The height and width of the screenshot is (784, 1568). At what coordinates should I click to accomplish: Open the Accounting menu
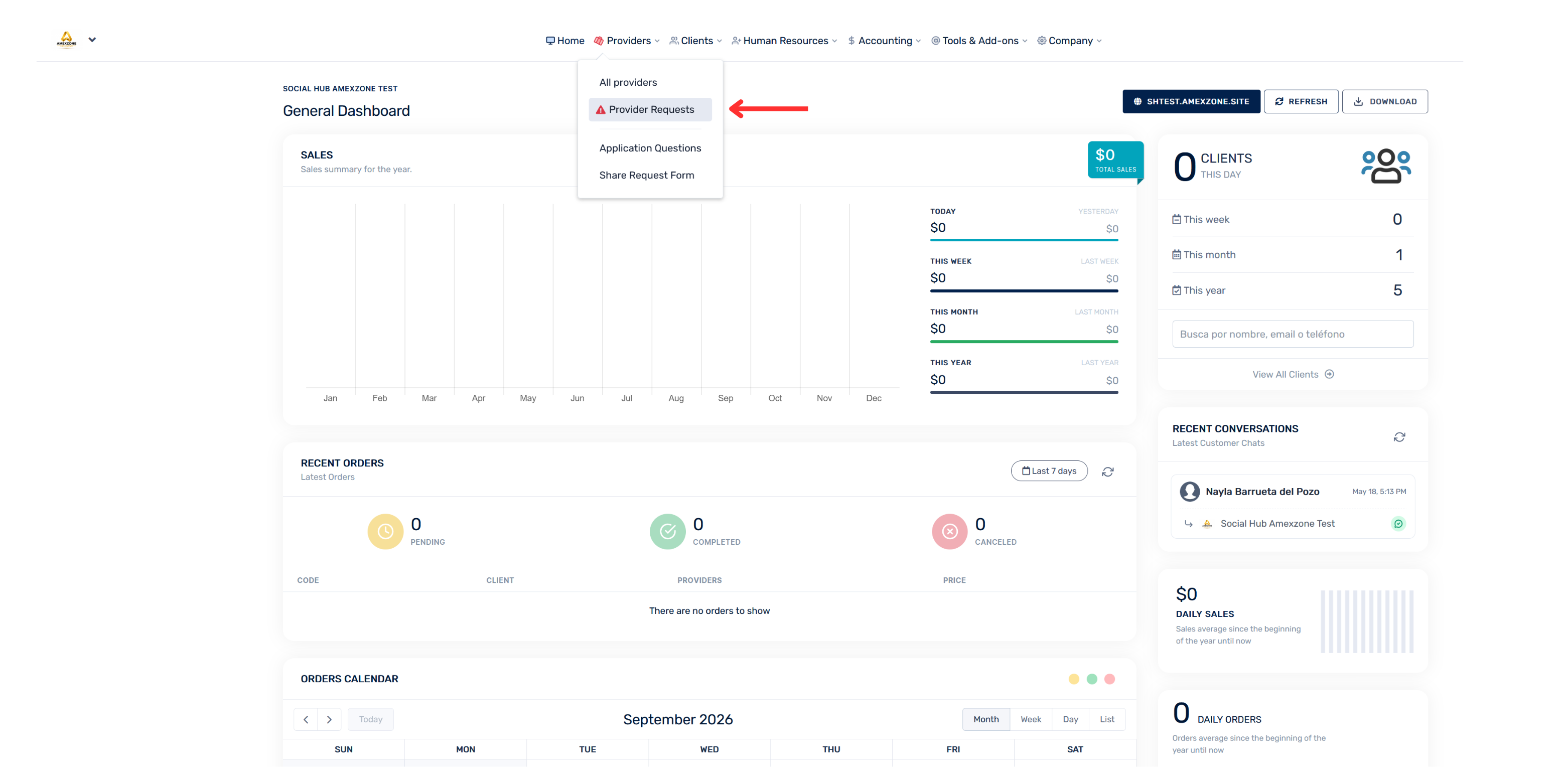pyautogui.click(x=884, y=41)
